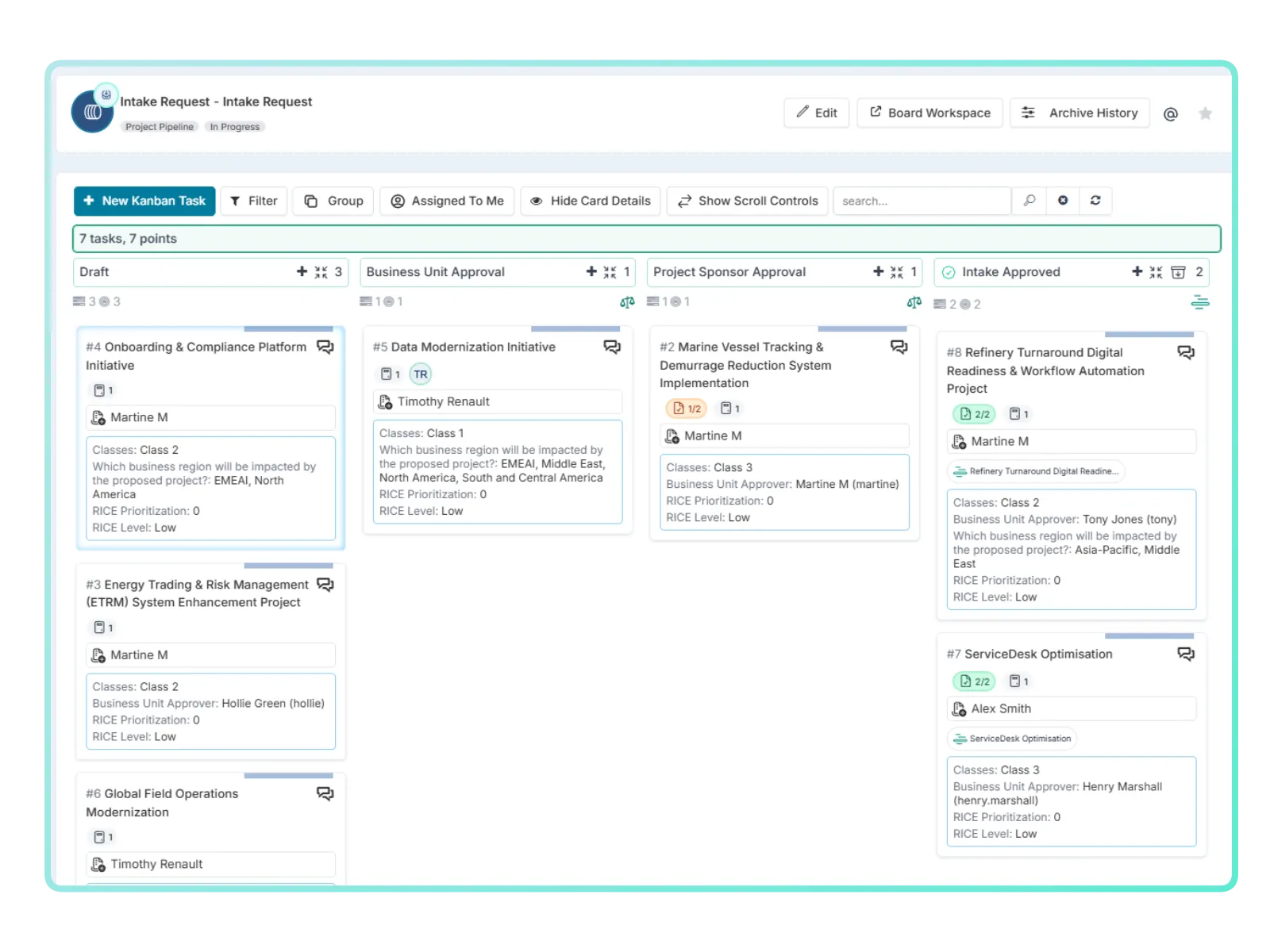Open comments on Onboarding & Compliance Platform card
The width and height of the screenshot is (1270, 952).
click(325, 347)
